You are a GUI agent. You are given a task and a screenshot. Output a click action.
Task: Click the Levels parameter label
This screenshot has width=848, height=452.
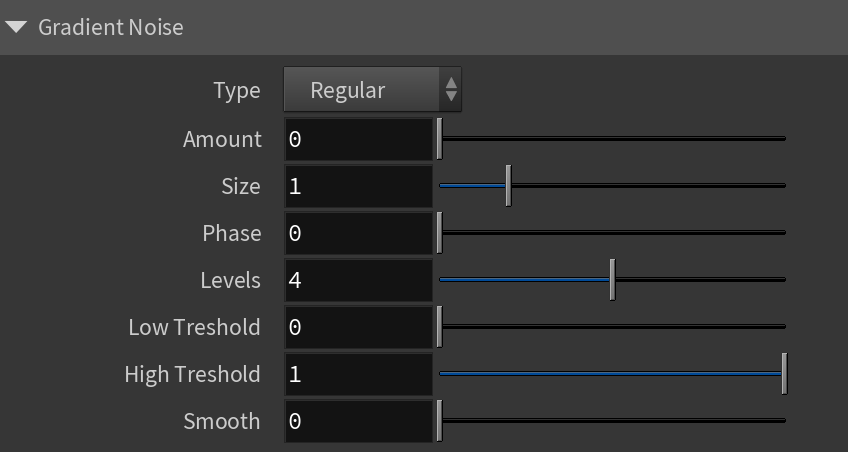[230, 281]
